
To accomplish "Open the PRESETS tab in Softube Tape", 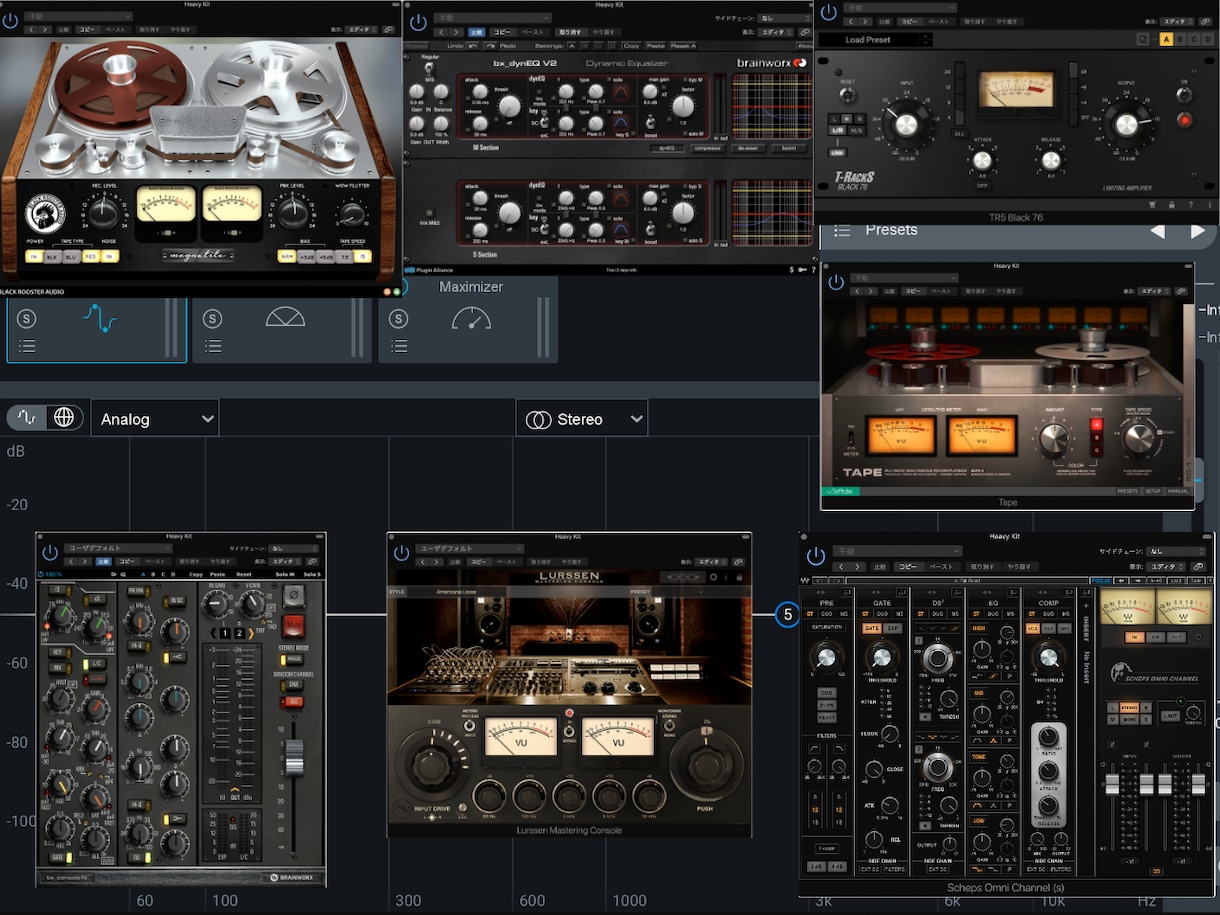I will (x=1127, y=491).
